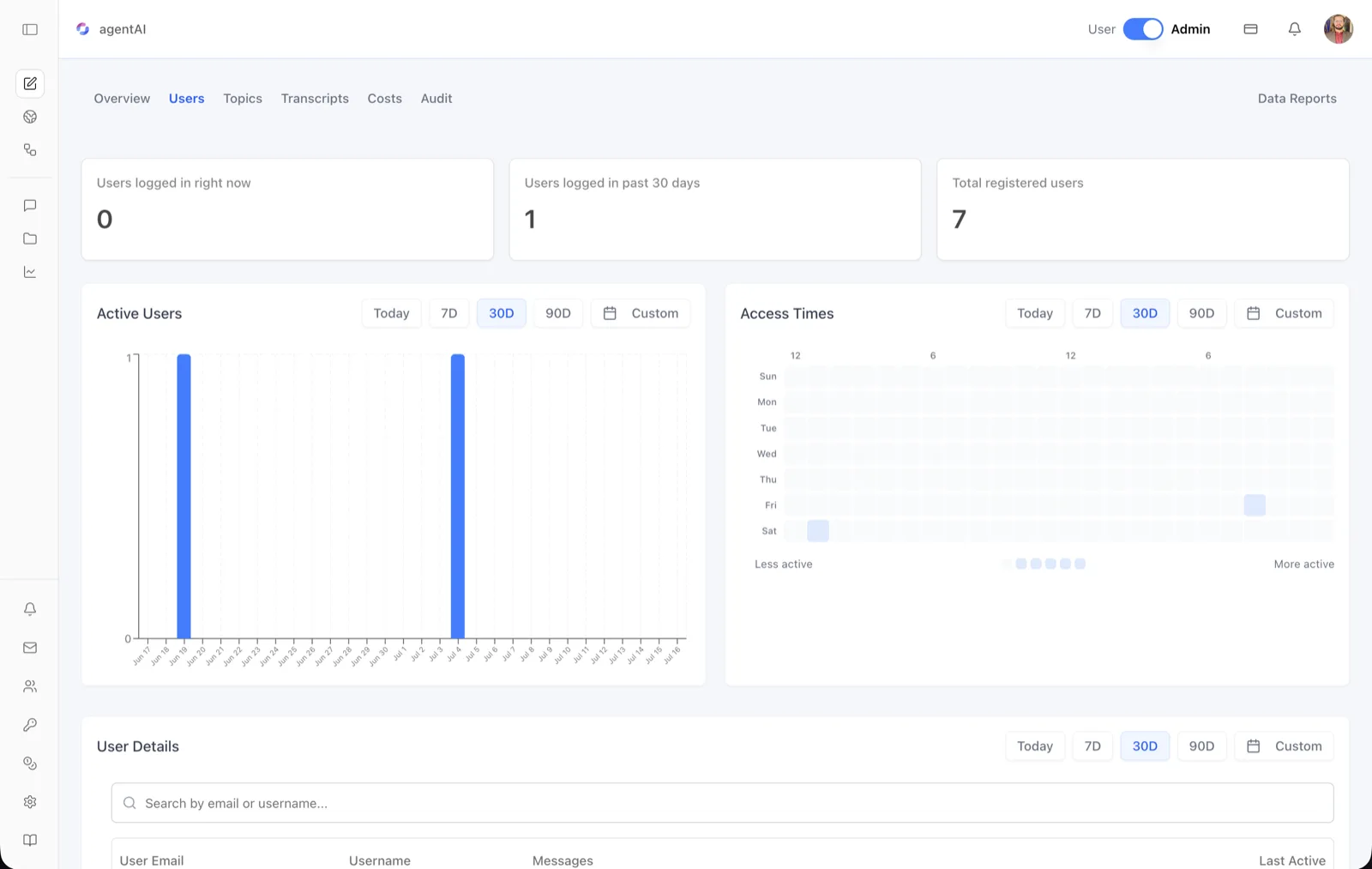This screenshot has width=1372, height=869.
Task: Click the Saturday active heatmap cell
Action: click(x=818, y=531)
